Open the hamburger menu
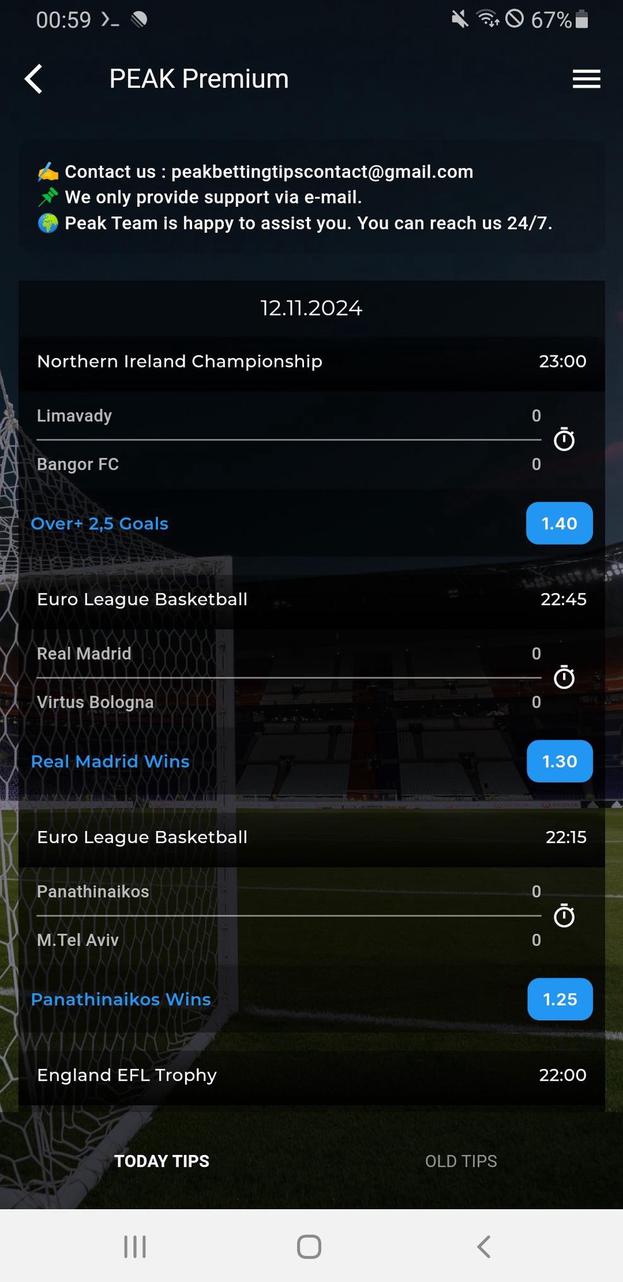 click(x=587, y=79)
